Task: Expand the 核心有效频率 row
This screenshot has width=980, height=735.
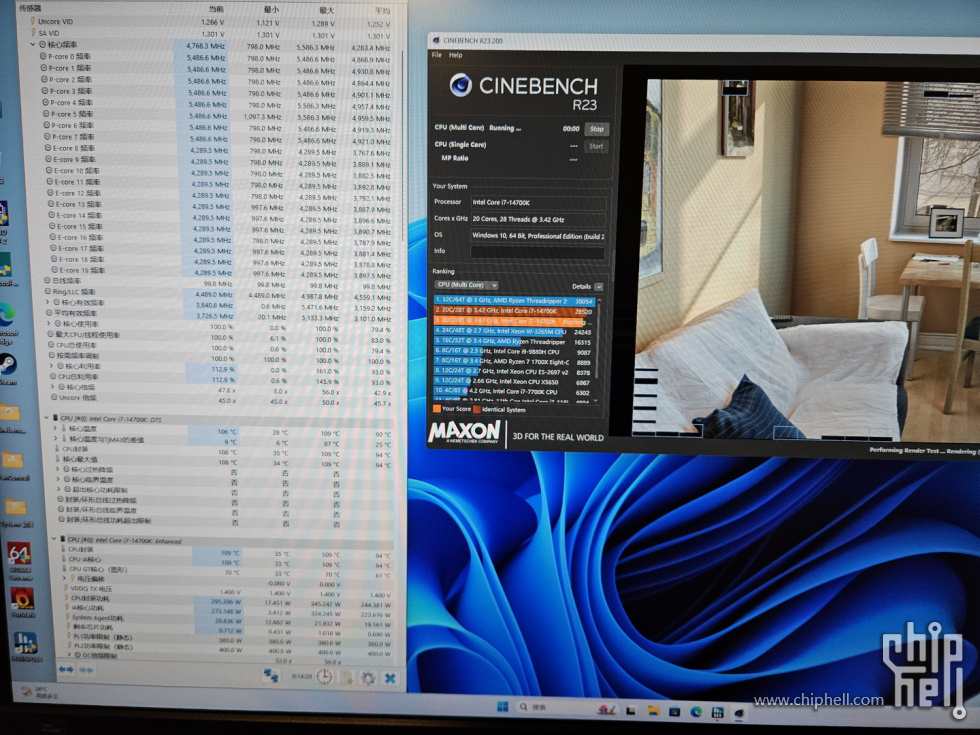Action: click(48, 302)
